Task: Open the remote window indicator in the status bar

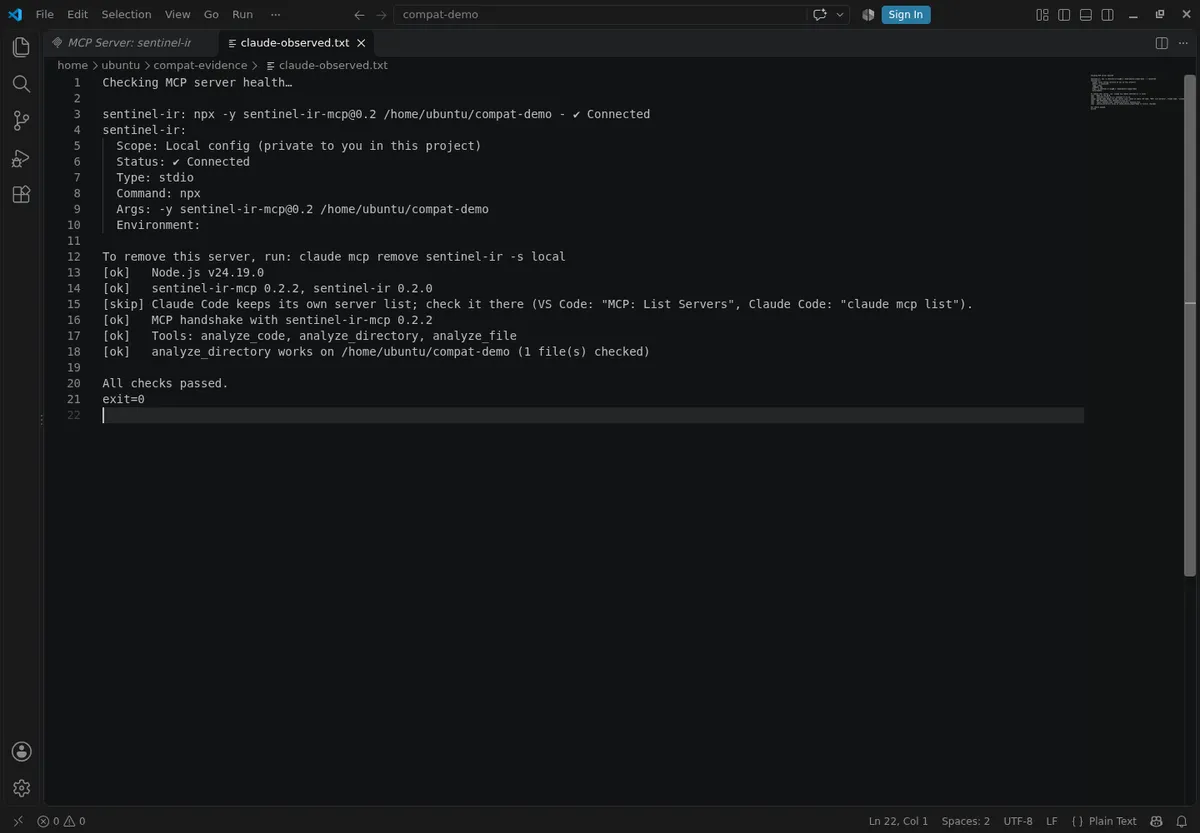Action: tap(18, 821)
